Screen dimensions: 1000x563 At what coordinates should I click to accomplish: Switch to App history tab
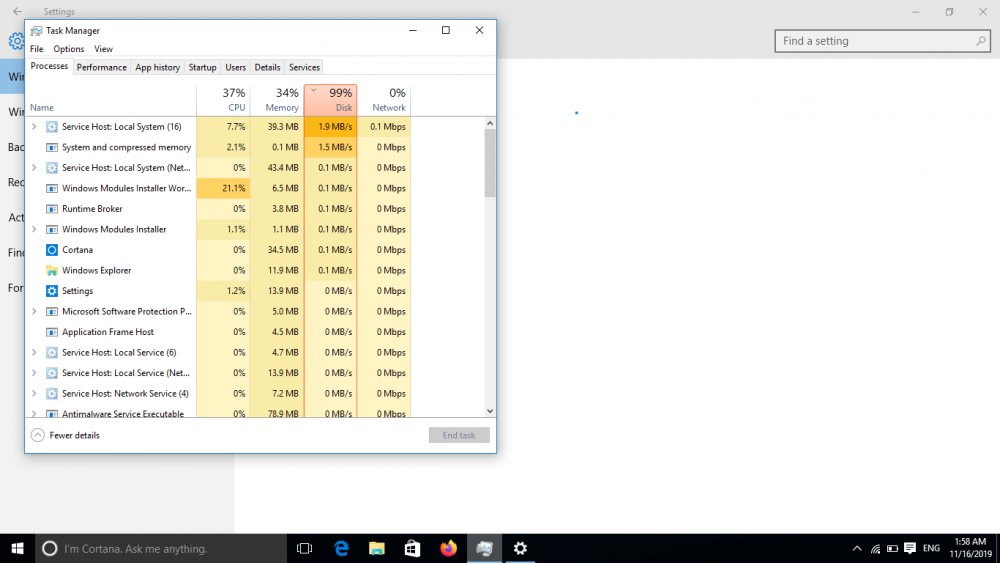158,67
